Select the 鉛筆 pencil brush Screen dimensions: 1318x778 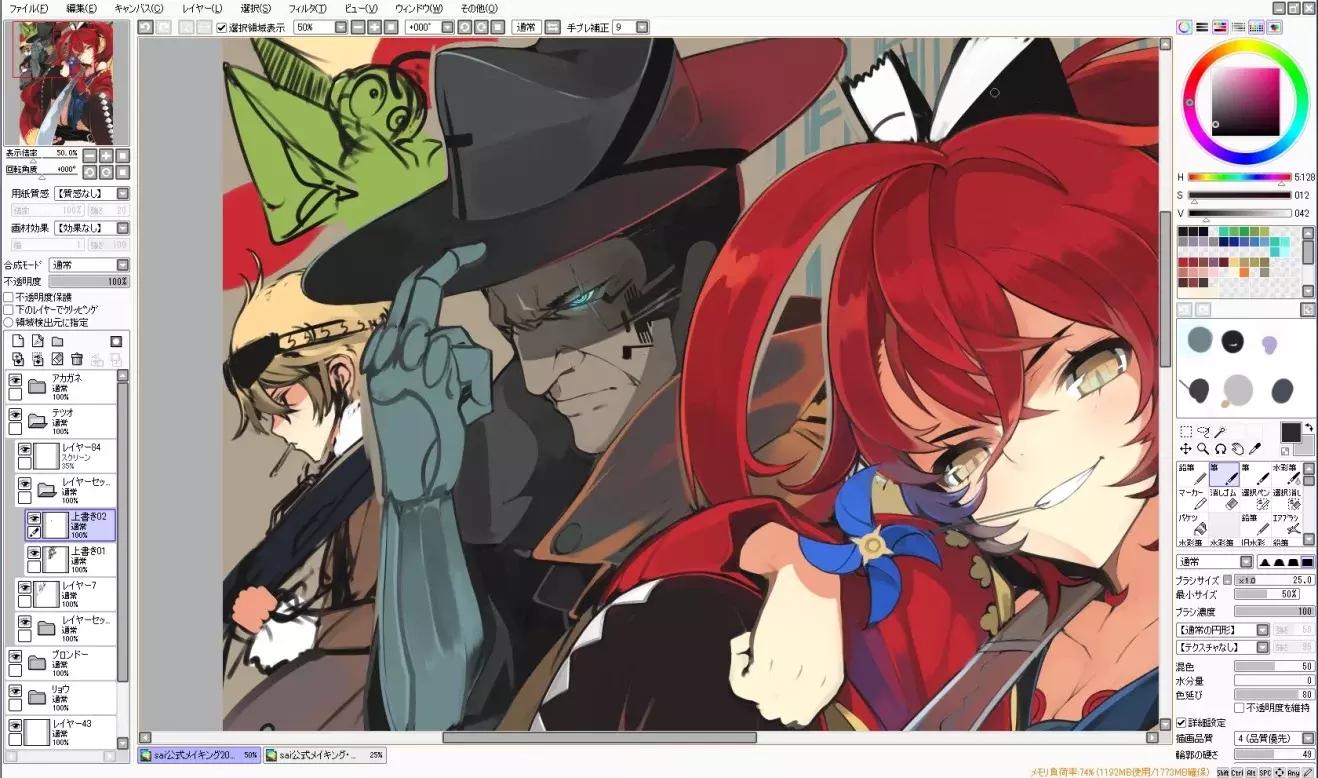click(x=1193, y=474)
